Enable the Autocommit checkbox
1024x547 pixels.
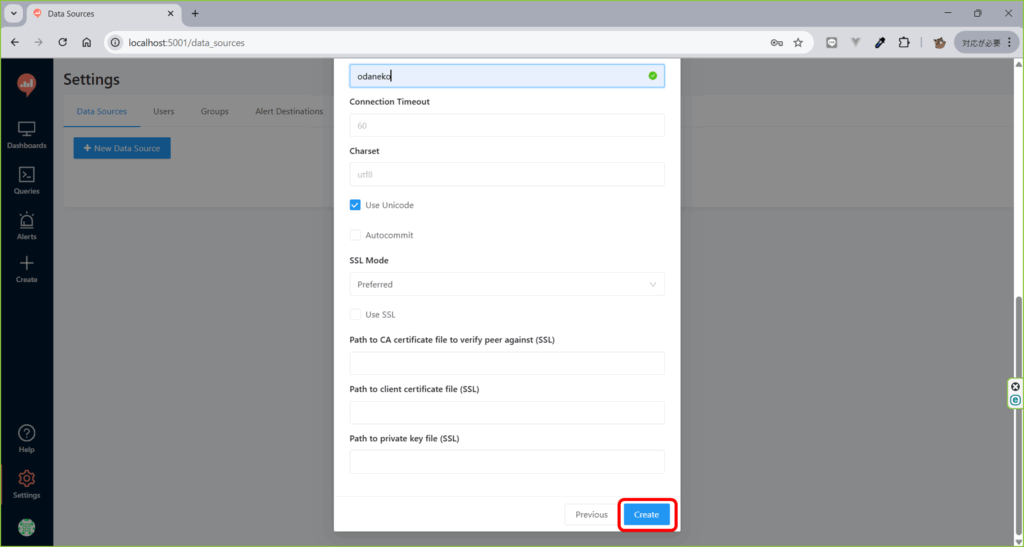[x=355, y=235]
